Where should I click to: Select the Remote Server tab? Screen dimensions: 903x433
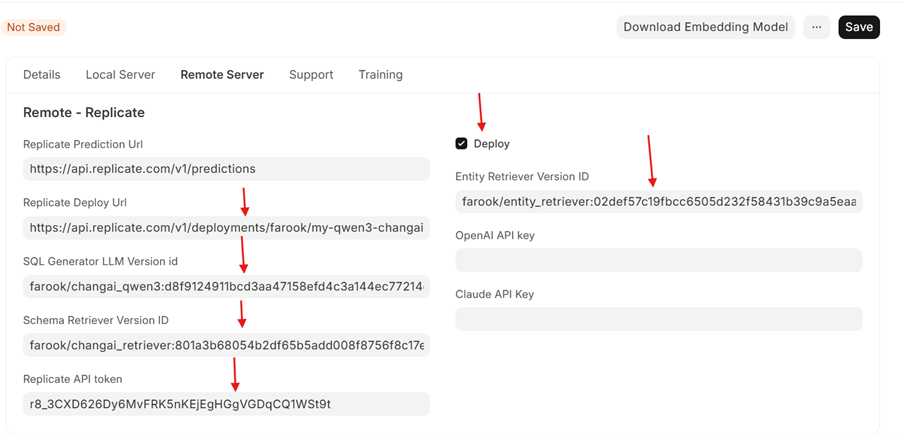pos(222,75)
